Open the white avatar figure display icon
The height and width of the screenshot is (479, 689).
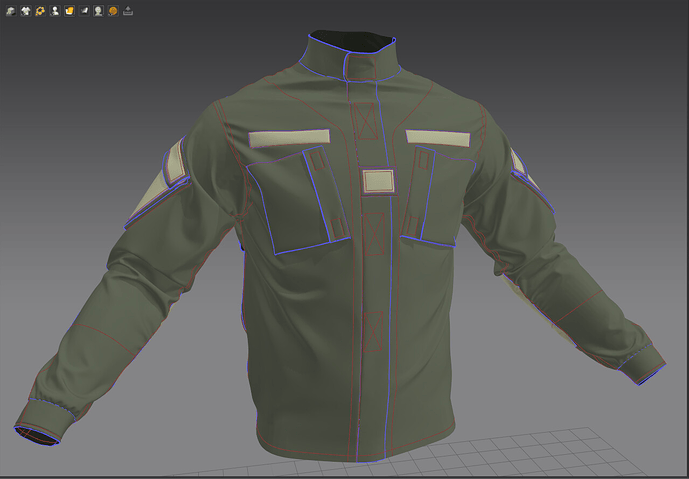pyautogui.click(x=54, y=11)
